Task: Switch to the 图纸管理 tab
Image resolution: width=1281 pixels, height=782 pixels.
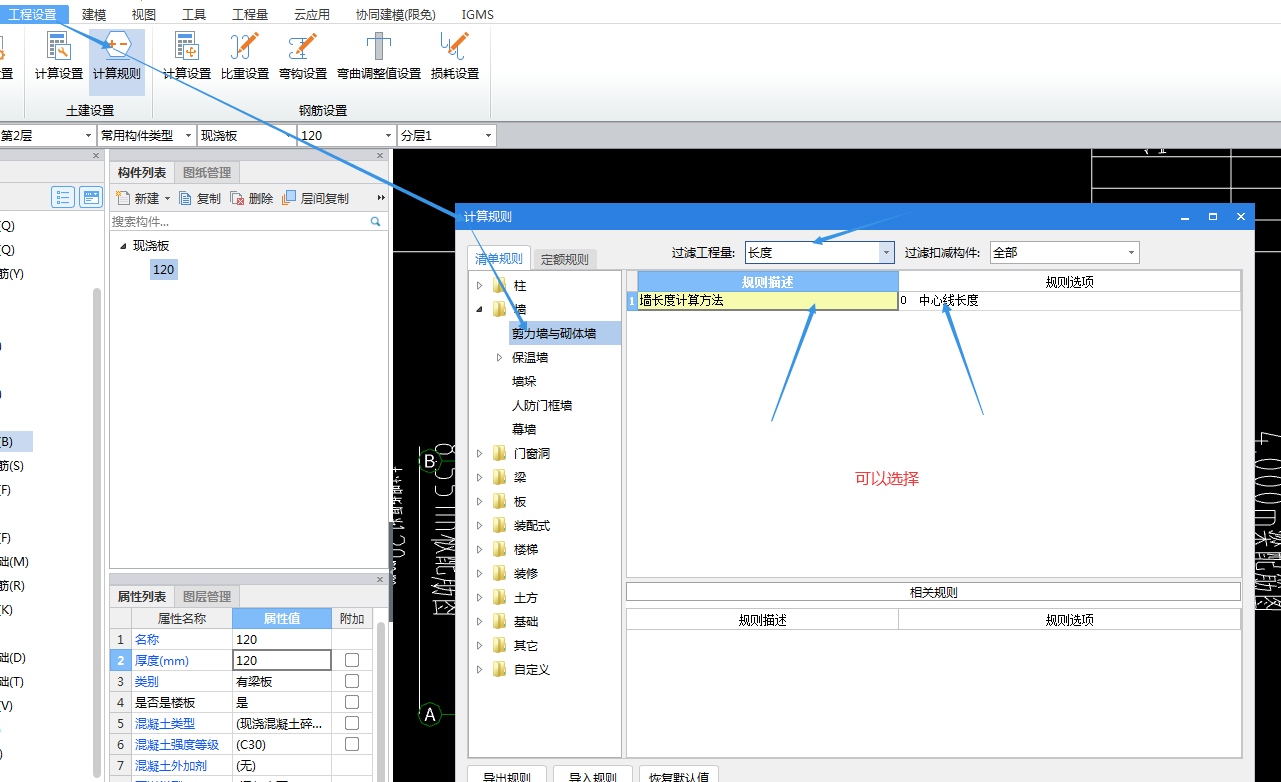Action: 207,173
